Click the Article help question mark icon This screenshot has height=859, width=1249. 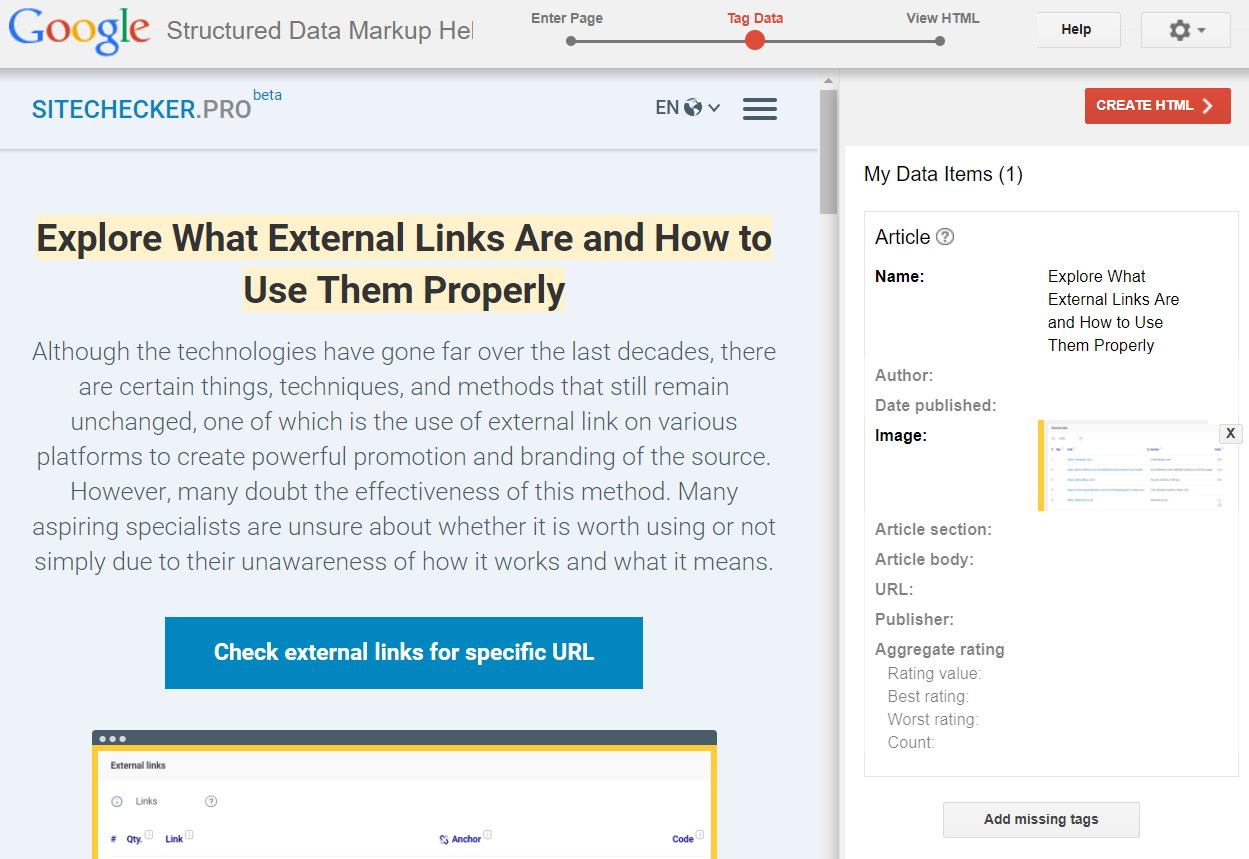(945, 237)
